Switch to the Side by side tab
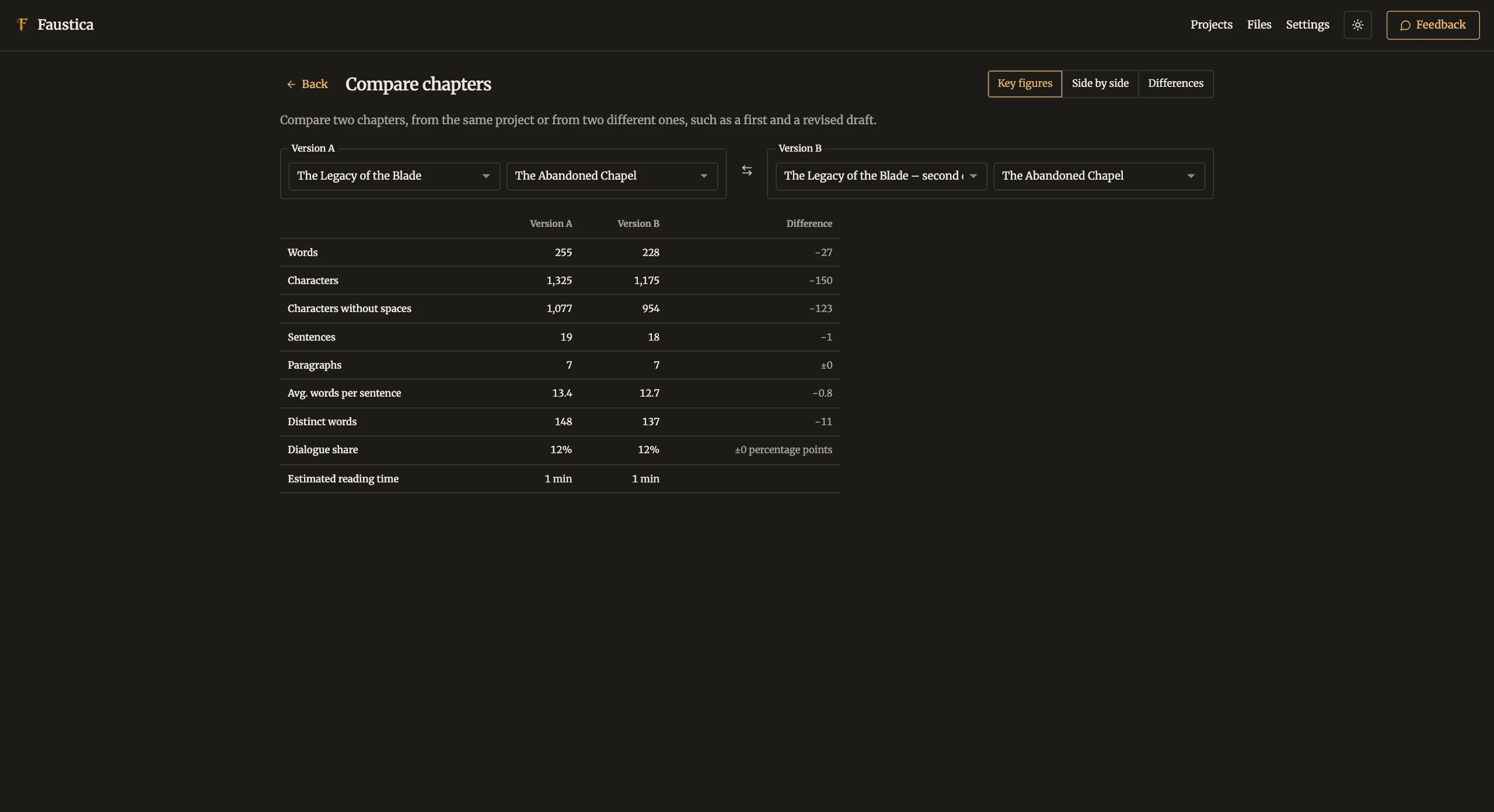Viewport: 1494px width, 812px height. point(1100,83)
